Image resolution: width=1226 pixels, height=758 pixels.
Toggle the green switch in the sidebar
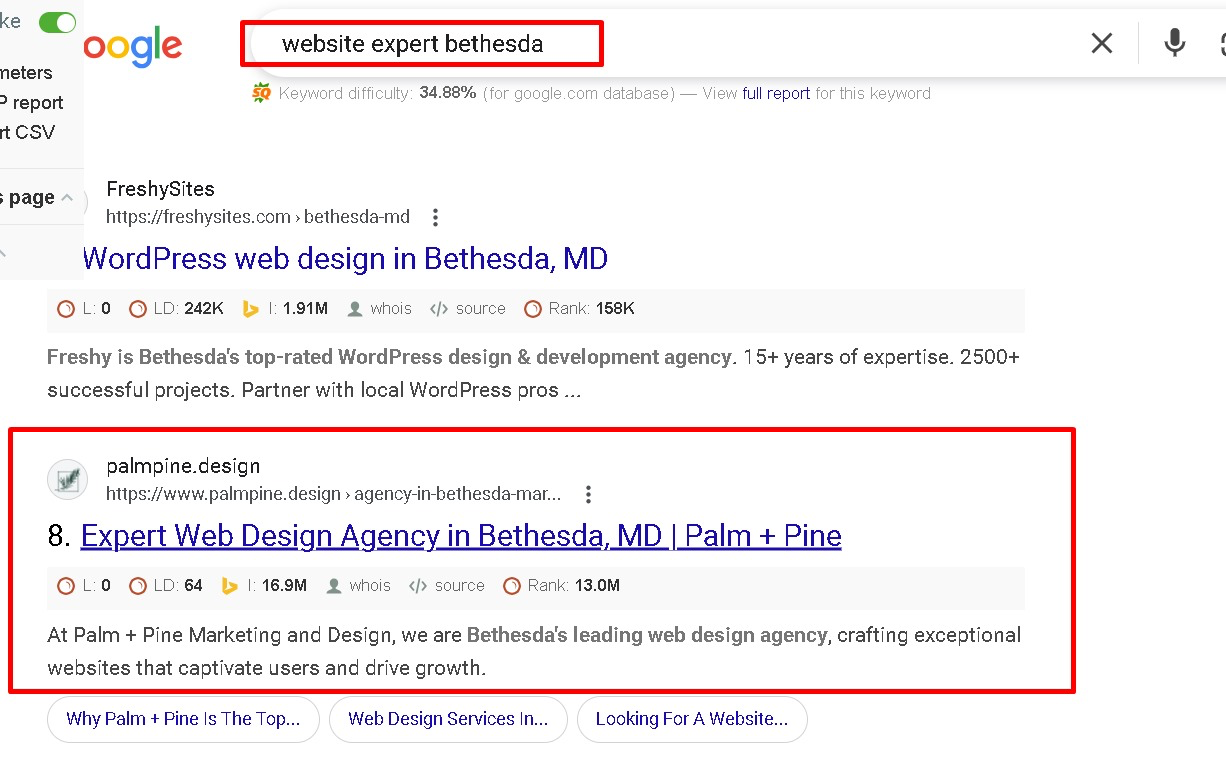click(57, 22)
